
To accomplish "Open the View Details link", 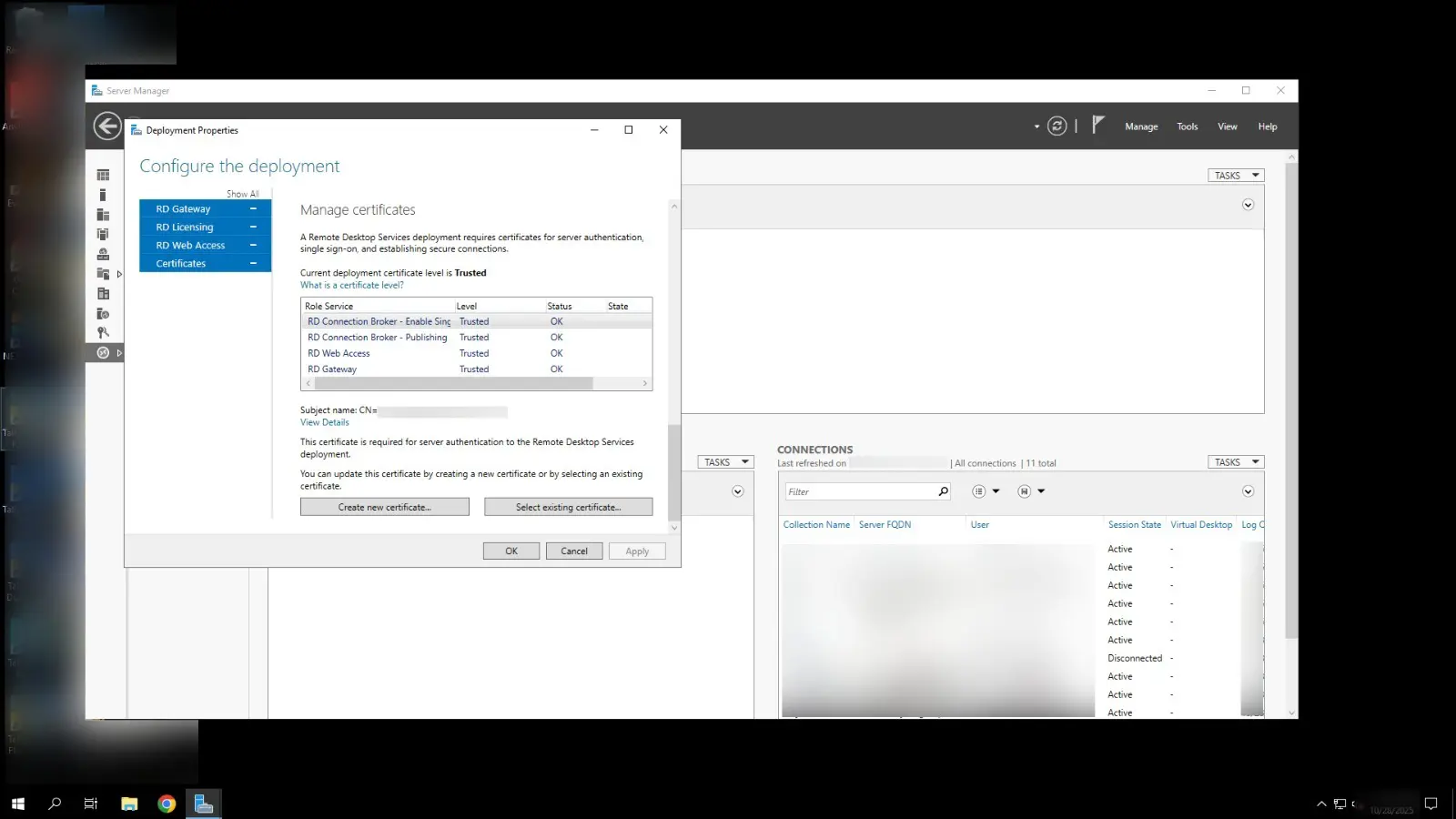I will point(325,422).
